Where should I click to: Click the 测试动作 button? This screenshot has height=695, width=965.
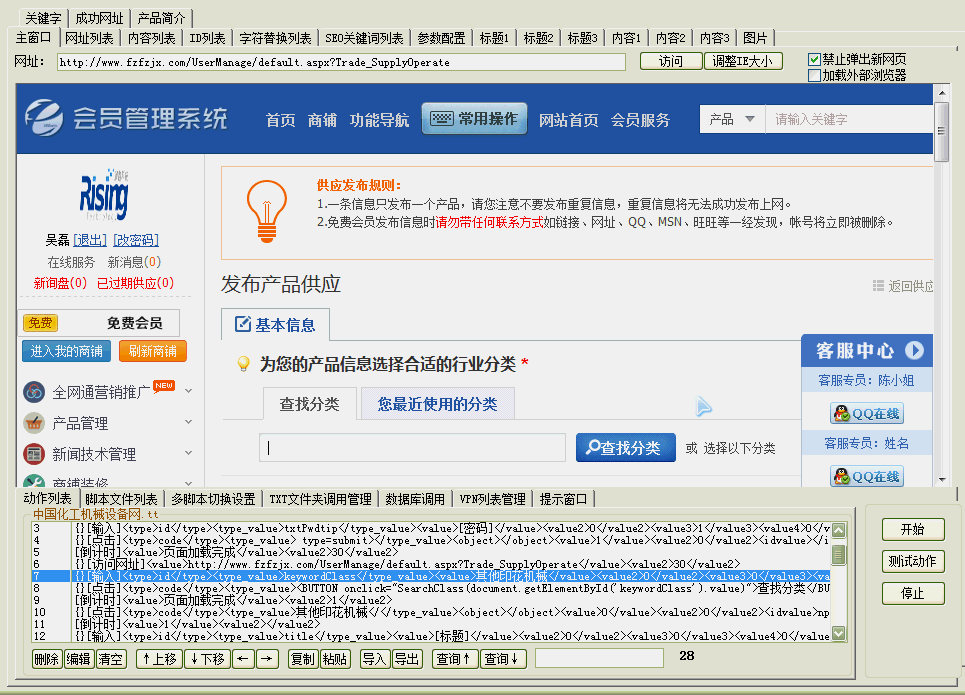pos(913,561)
